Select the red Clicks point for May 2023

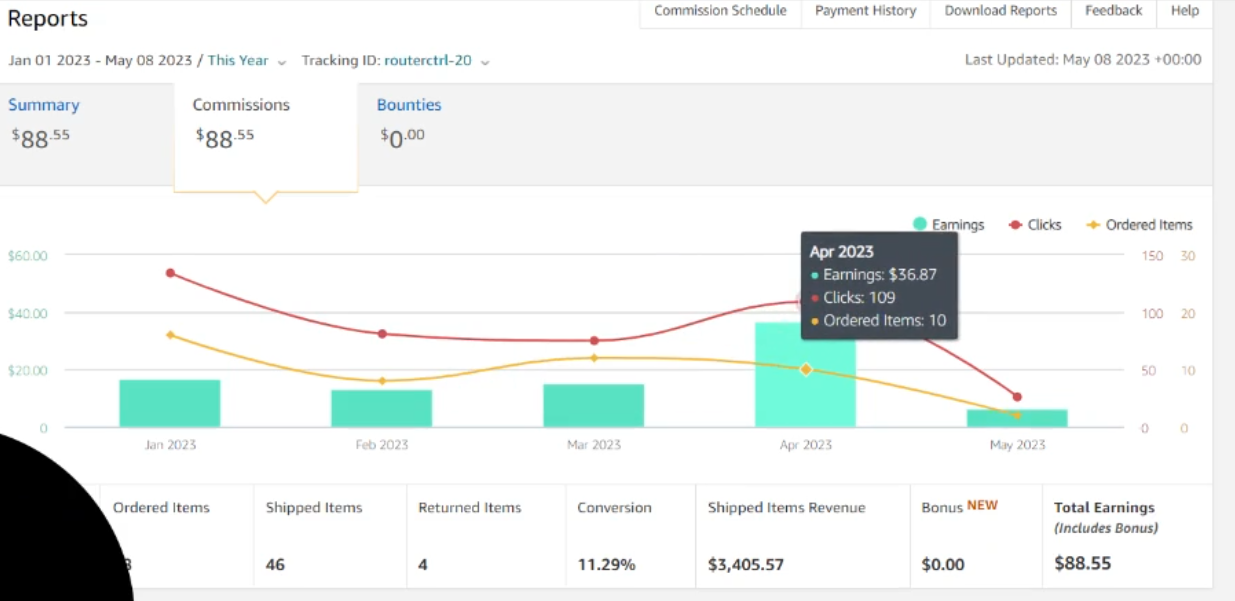(1017, 397)
